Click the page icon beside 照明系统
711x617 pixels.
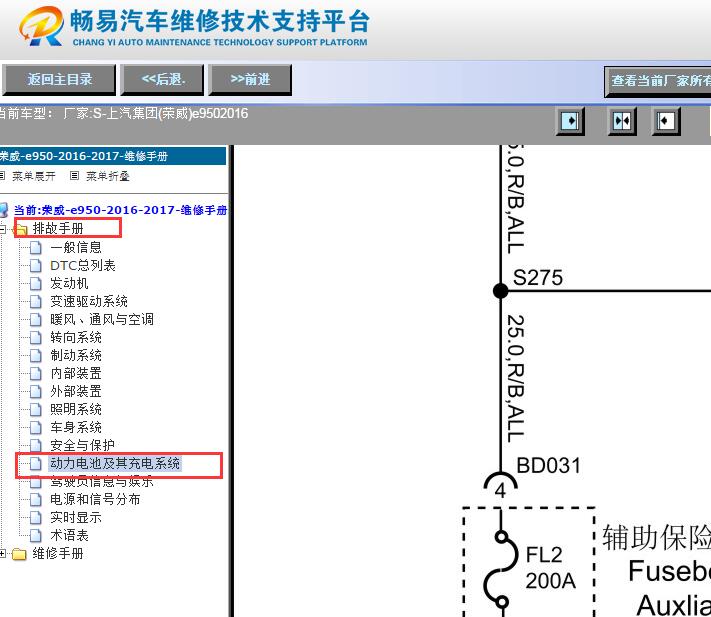coord(35,409)
